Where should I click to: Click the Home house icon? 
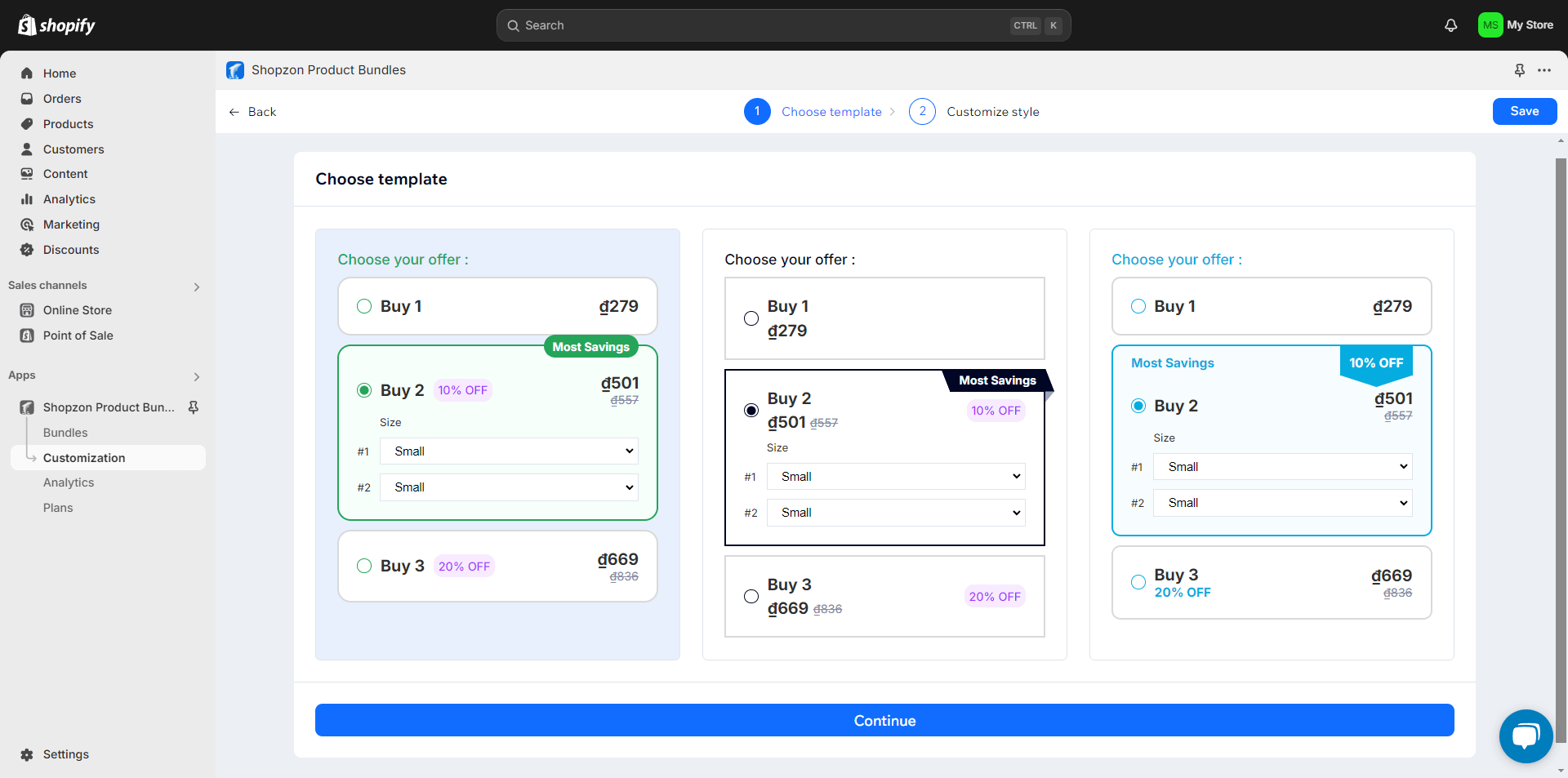pyautogui.click(x=27, y=73)
